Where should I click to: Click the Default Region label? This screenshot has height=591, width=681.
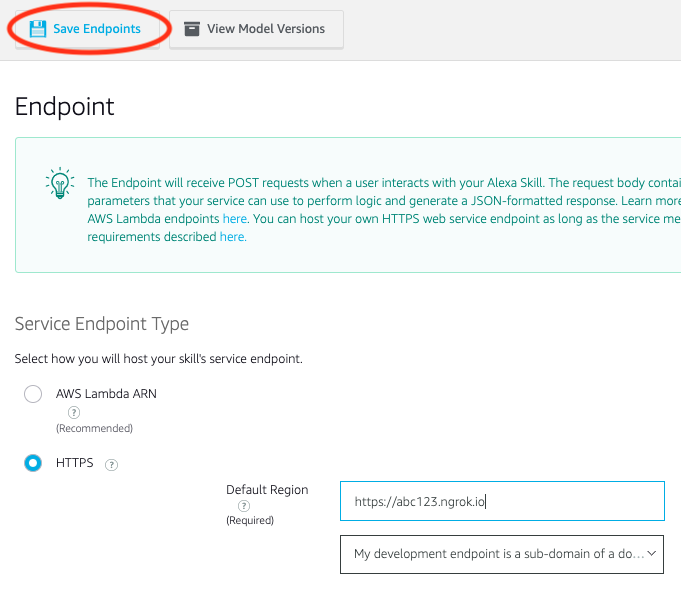pyautogui.click(x=267, y=490)
